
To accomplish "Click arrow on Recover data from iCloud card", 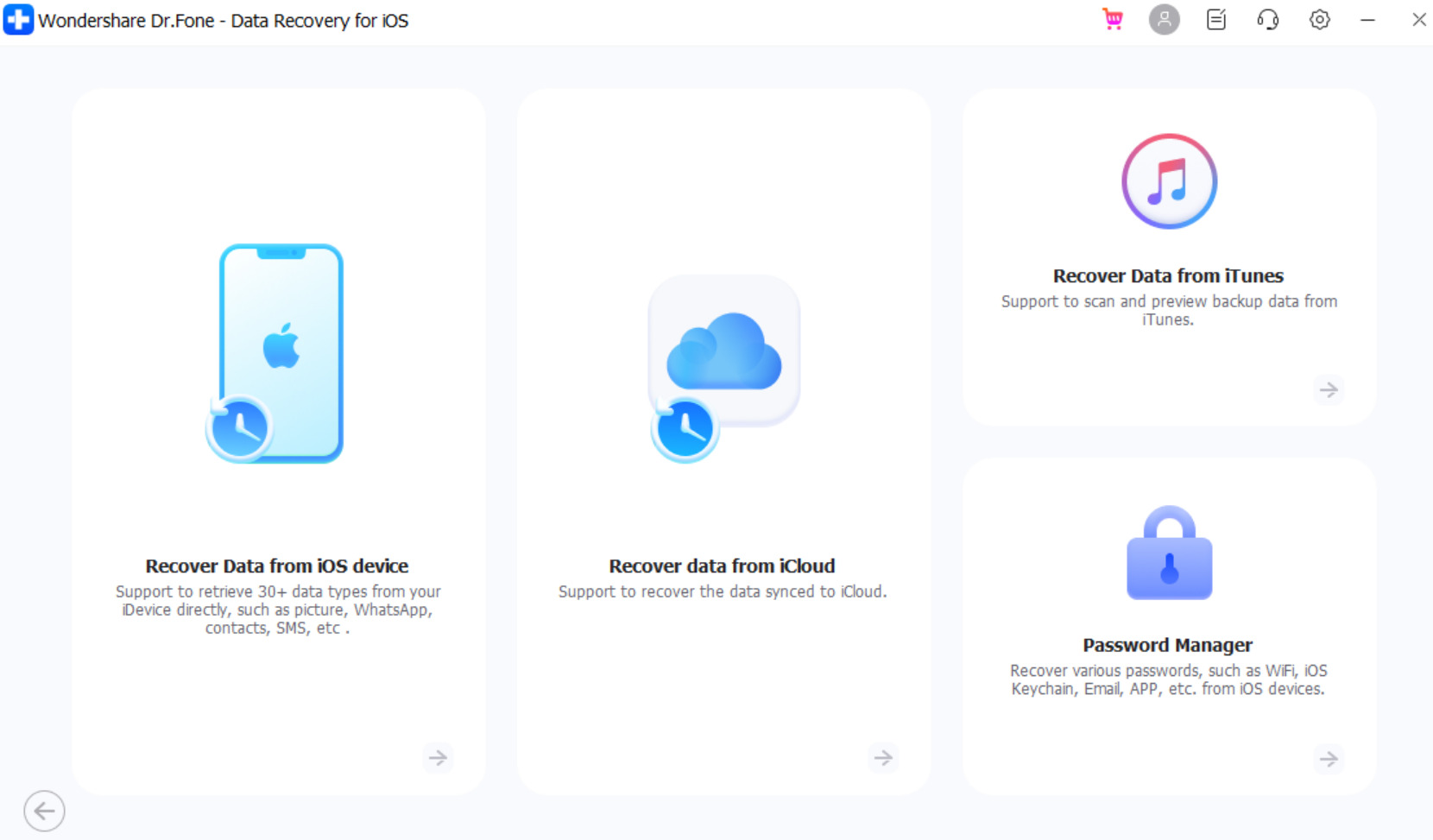I will pyautogui.click(x=883, y=758).
